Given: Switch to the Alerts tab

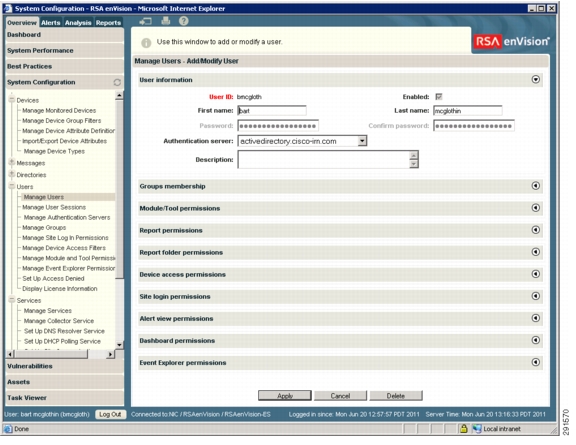Looking at the screenshot, I should coord(51,22).
